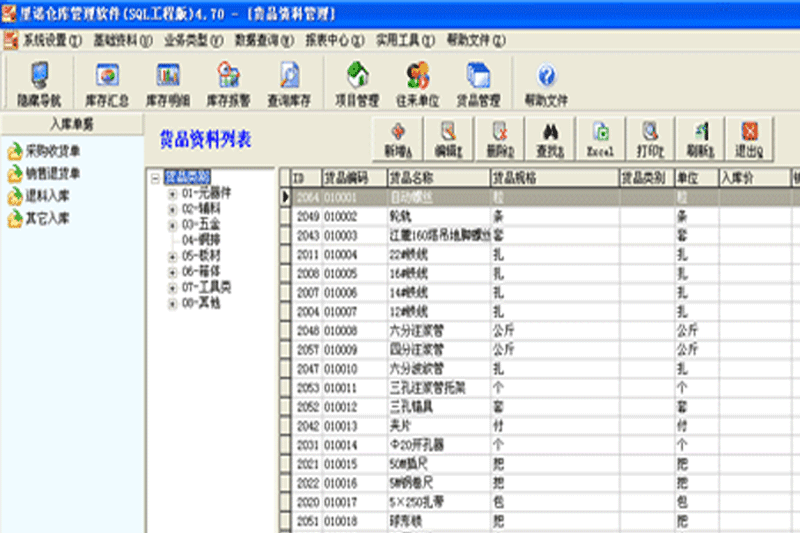This screenshot has height=533, width=800.
Task: Expand the 08-其他 tree node
Action: [172, 304]
